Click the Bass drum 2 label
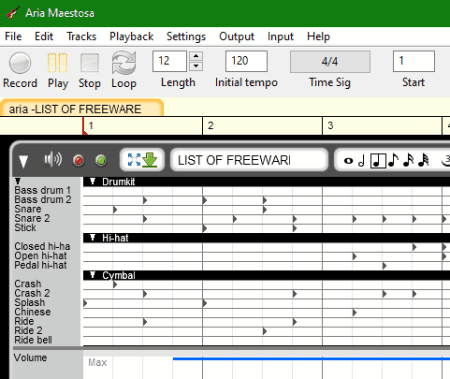The image size is (450, 379). pos(42,199)
